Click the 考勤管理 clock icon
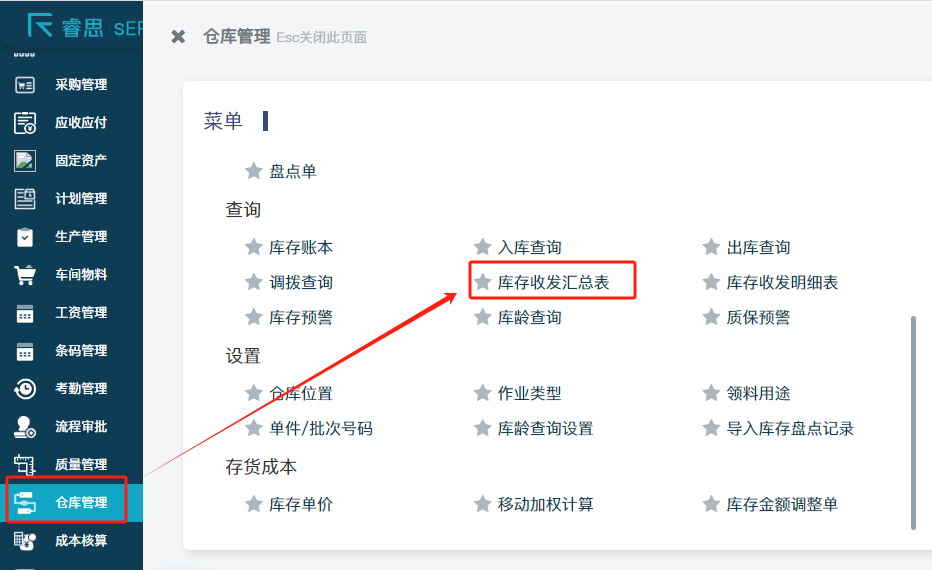Screen dimensions: 932x570 pos(25,389)
